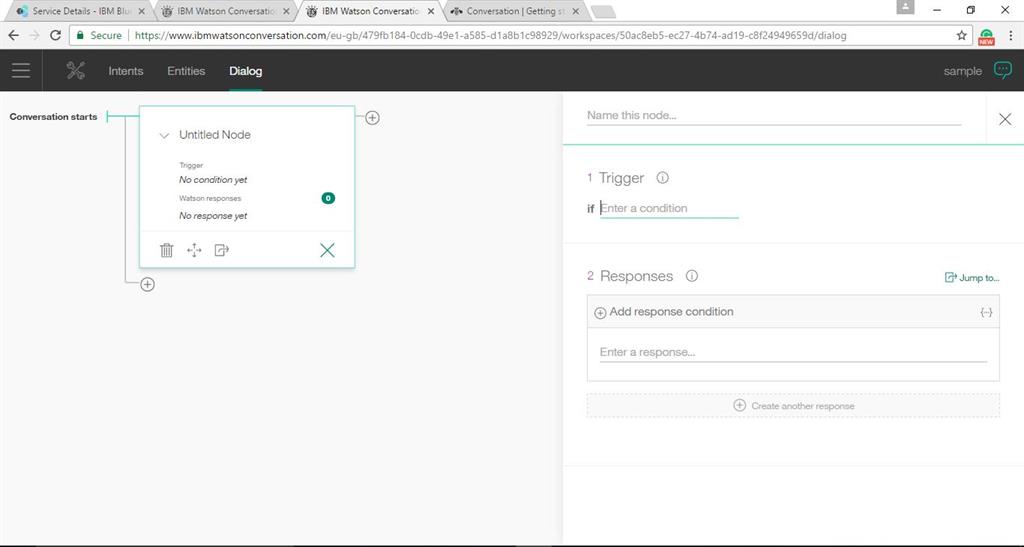Show Responses info tooltip icon
Image resolution: width=1024 pixels, height=547 pixels.
coord(692,275)
